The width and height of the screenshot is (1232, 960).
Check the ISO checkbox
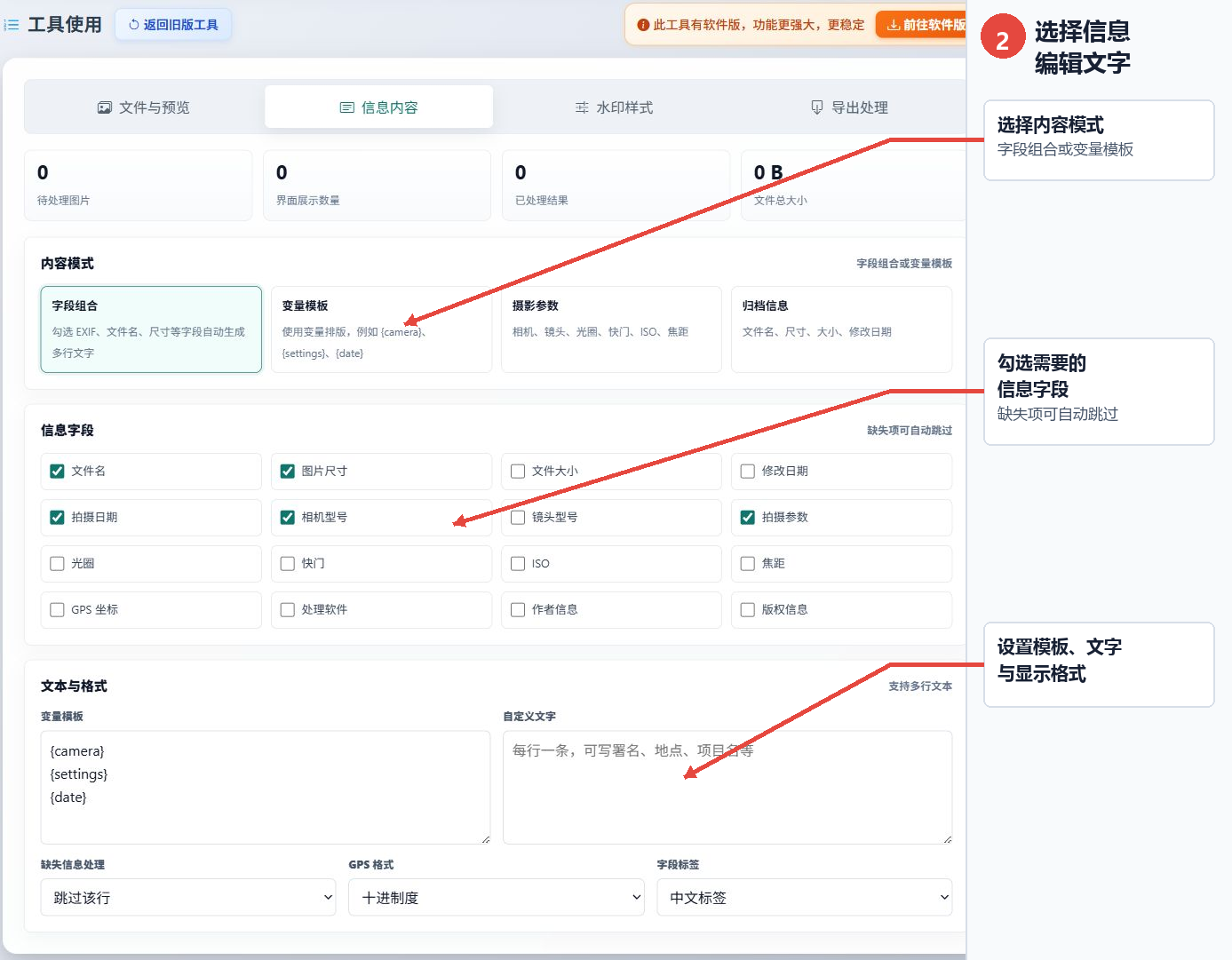pyautogui.click(x=518, y=564)
